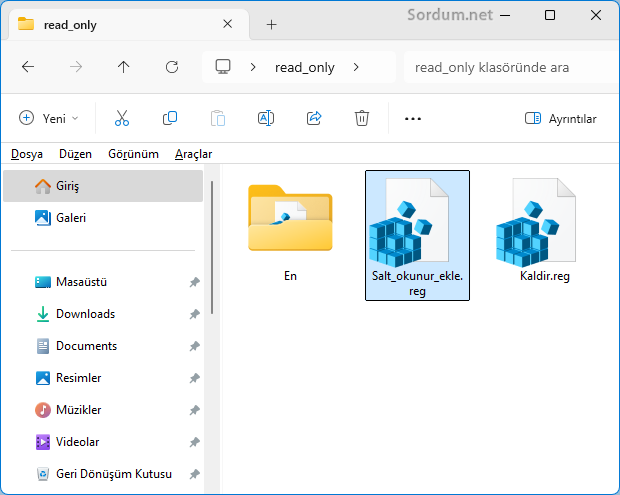
Task: Navigate back with the left arrow
Action: click(28, 67)
